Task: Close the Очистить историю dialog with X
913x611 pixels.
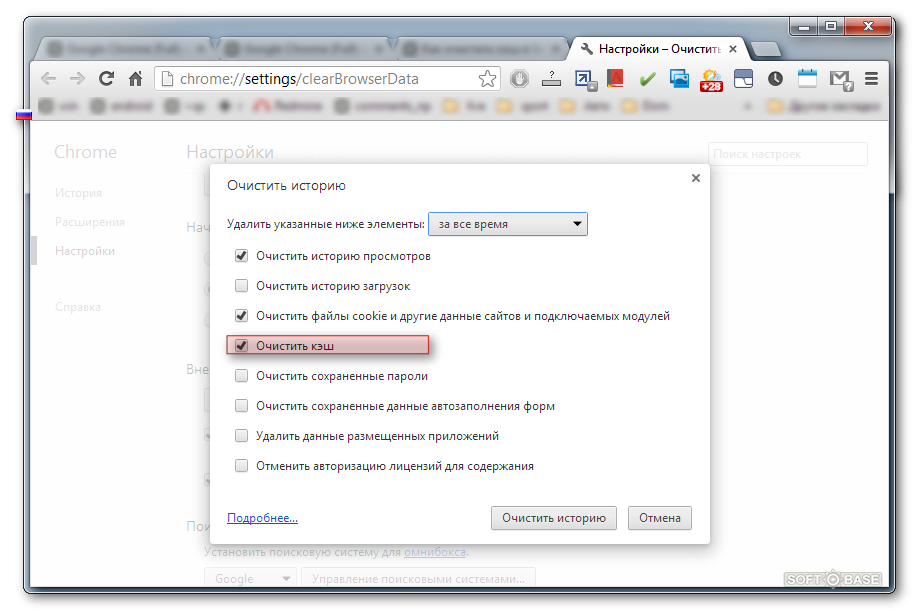Action: (x=695, y=178)
